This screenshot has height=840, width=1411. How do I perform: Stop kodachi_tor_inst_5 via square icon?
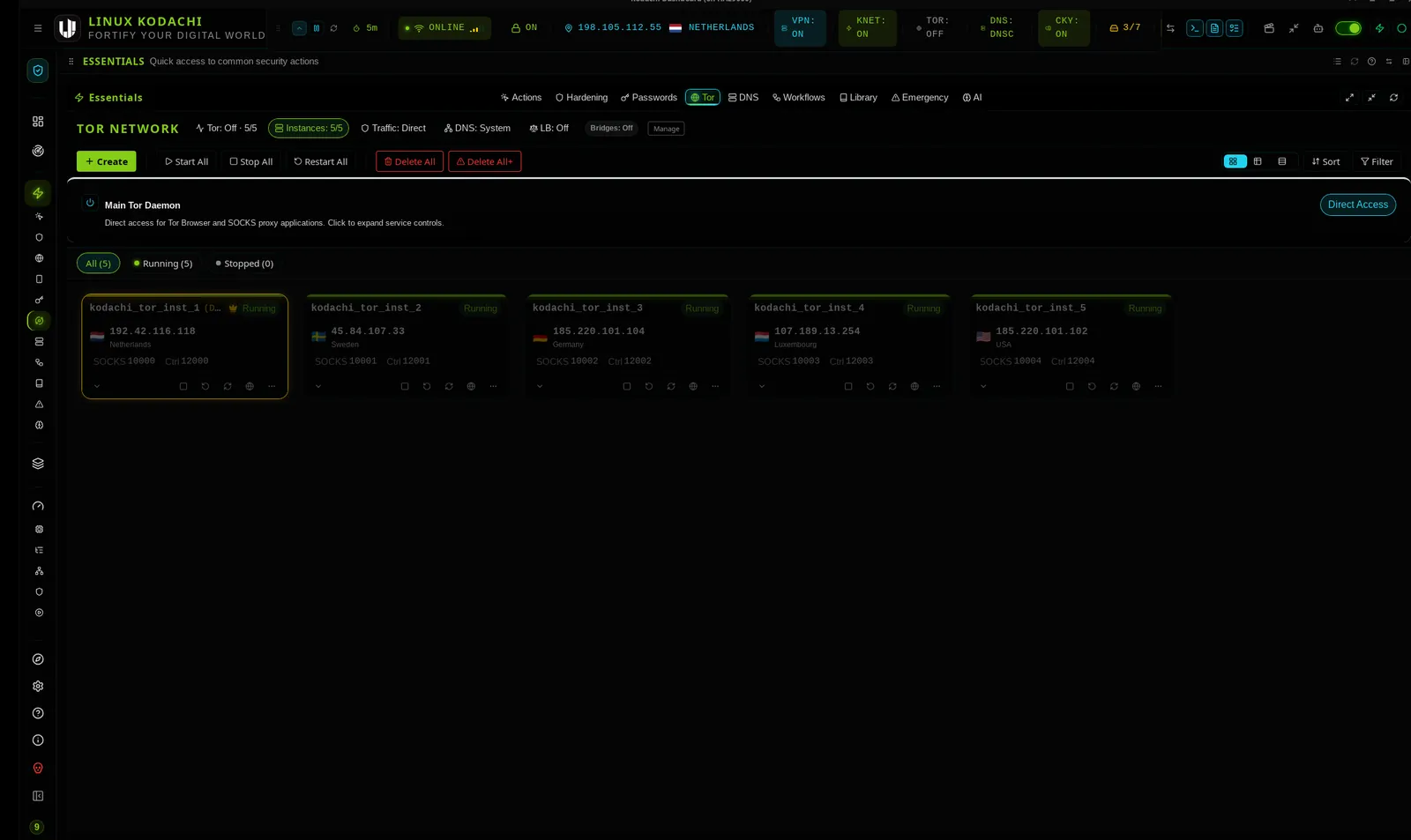coord(1070,387)
